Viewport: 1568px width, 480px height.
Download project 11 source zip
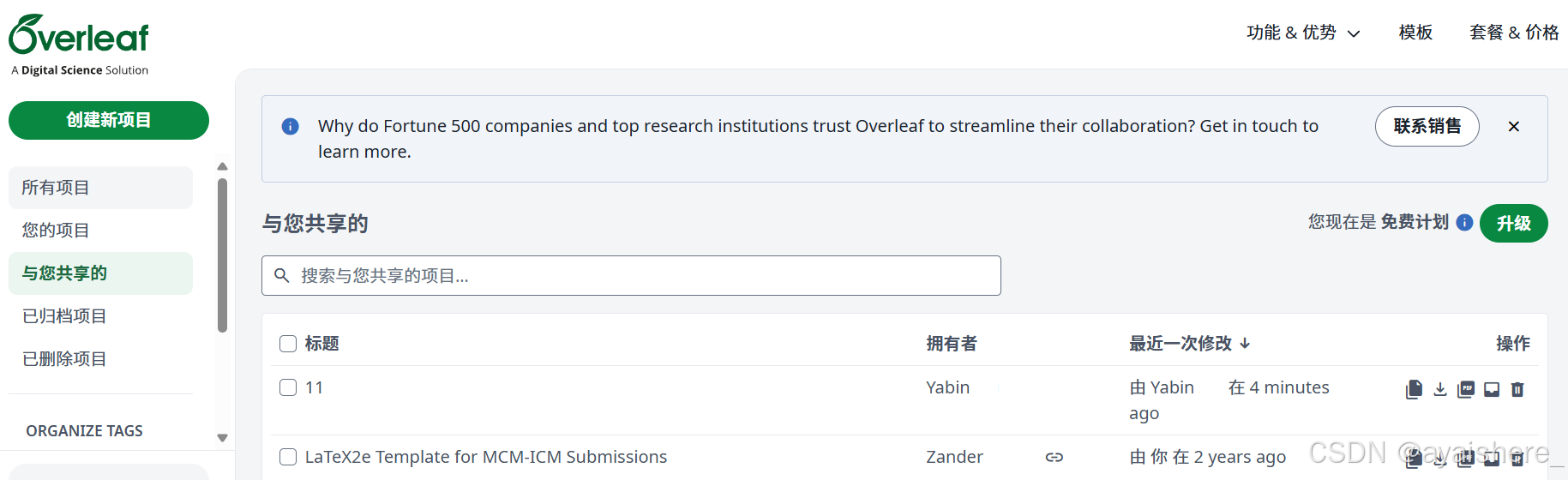pyautogui.click(x=1440, y=389)
